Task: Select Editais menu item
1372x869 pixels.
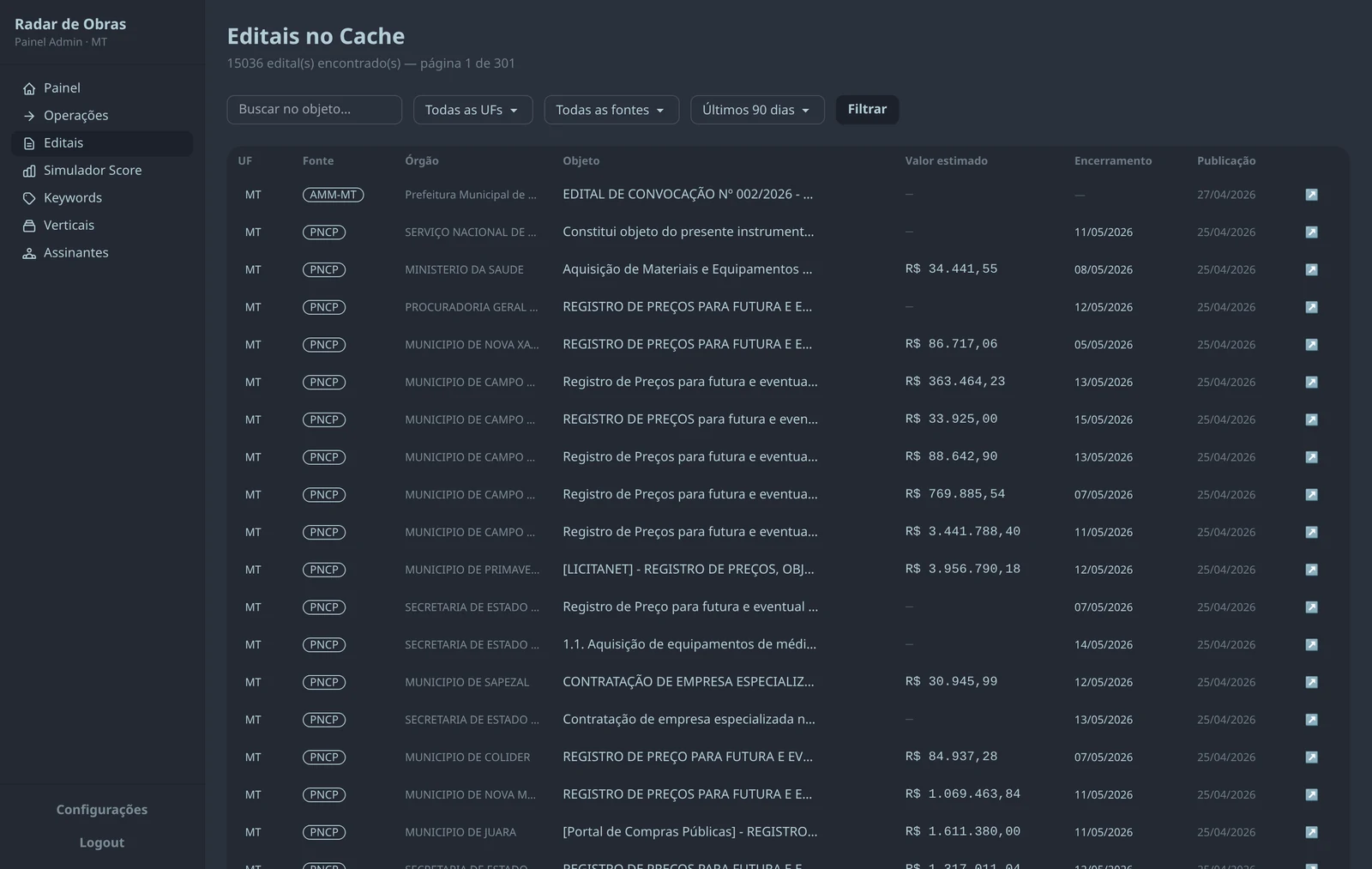Action: click(102, 143)
